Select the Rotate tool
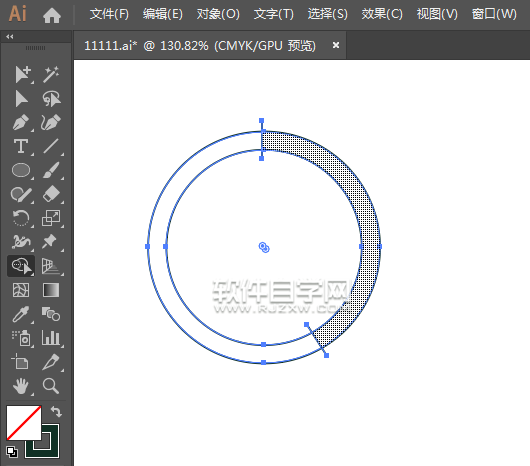Screen dimensions: 530x466 tap(21, 218)
